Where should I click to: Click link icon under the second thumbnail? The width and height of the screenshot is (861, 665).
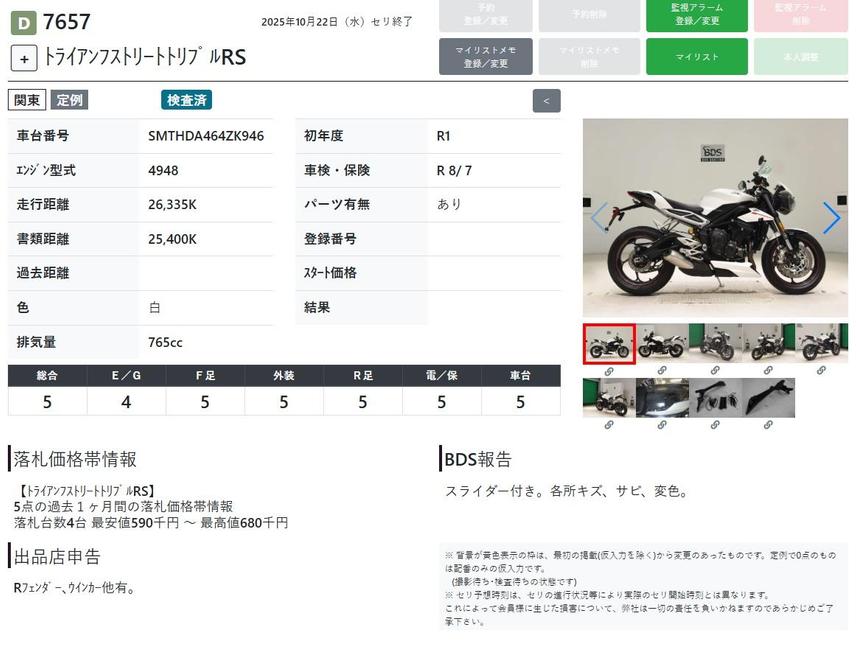[x=662, y=371]
